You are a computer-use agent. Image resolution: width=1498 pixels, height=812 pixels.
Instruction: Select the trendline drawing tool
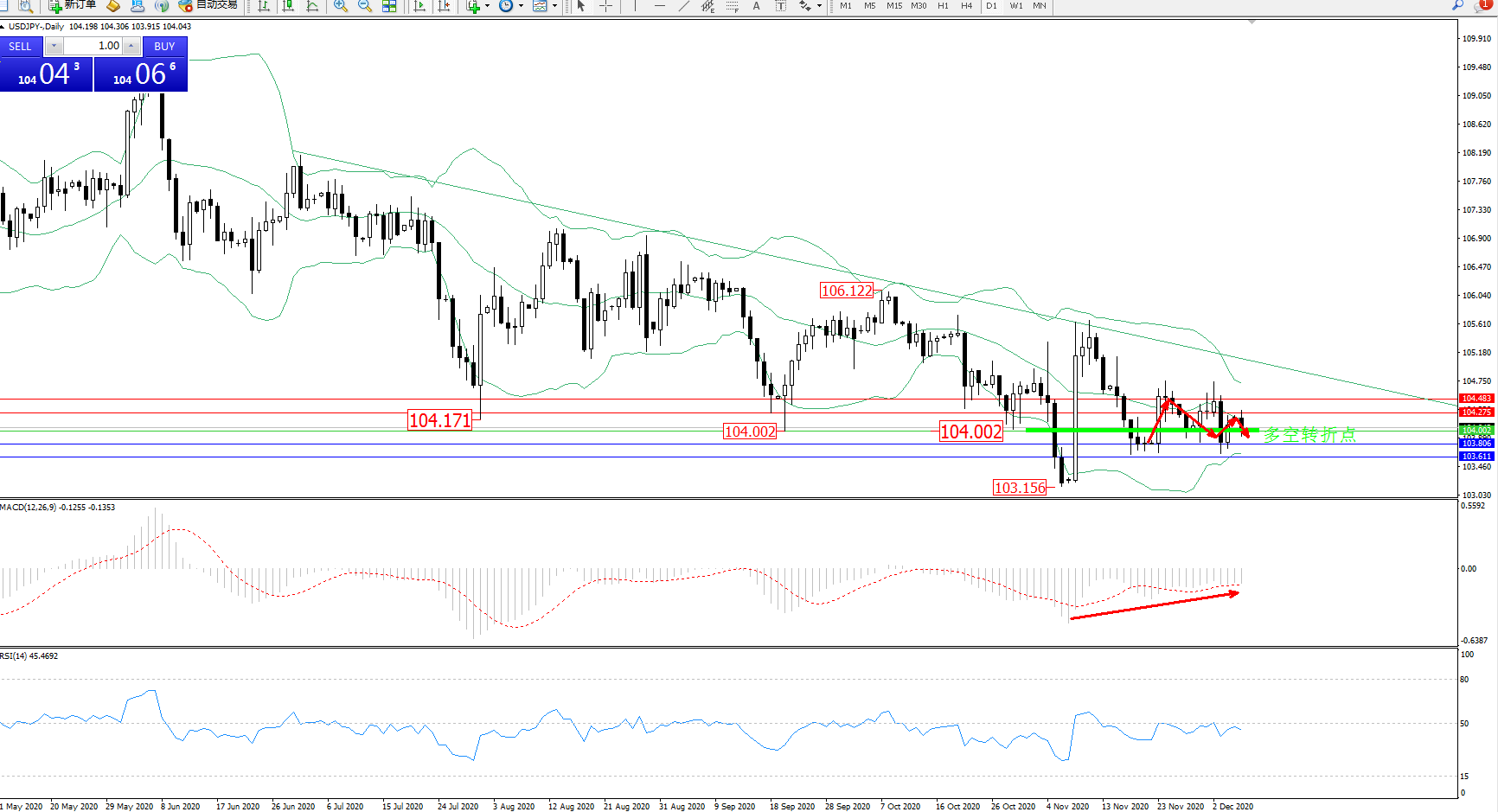(x=684, y=6)
